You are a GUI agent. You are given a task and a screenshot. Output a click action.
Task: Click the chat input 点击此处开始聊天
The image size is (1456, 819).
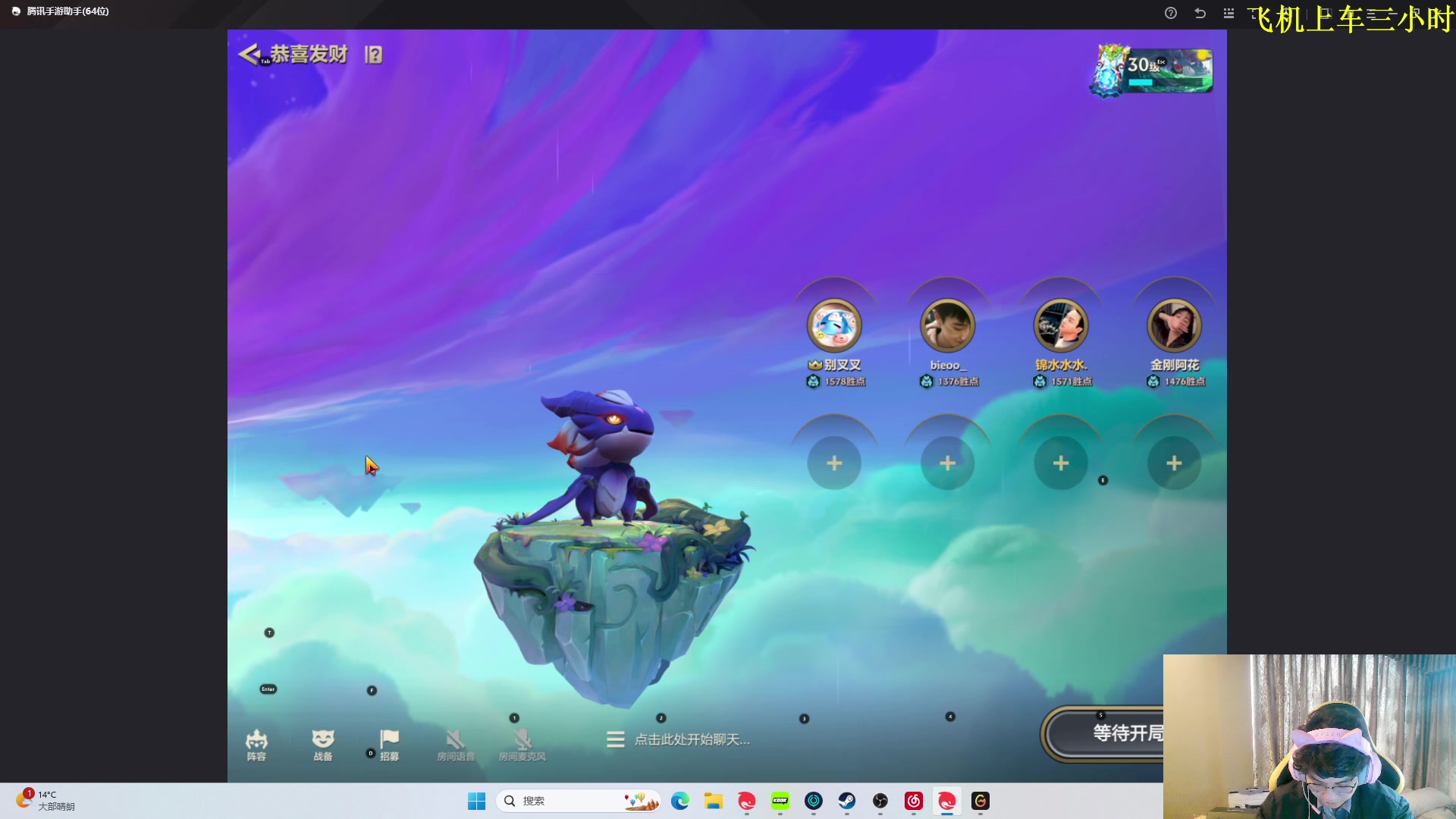pyautogui.click(x=692, y=739)
